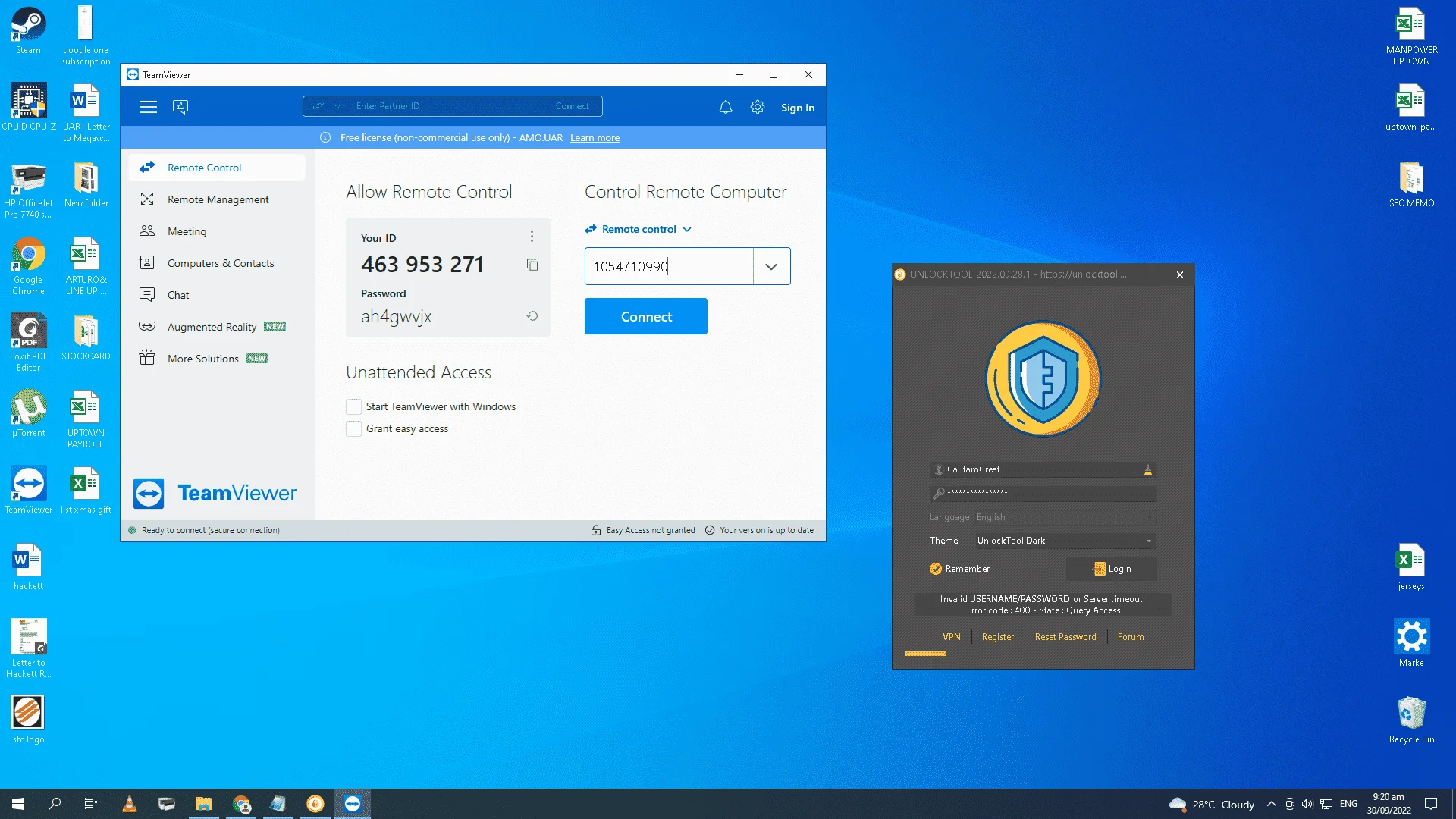Select the Marke desktop icon
The width and height of the screenshot is (1456, 819).
[x=1411, y=644]
